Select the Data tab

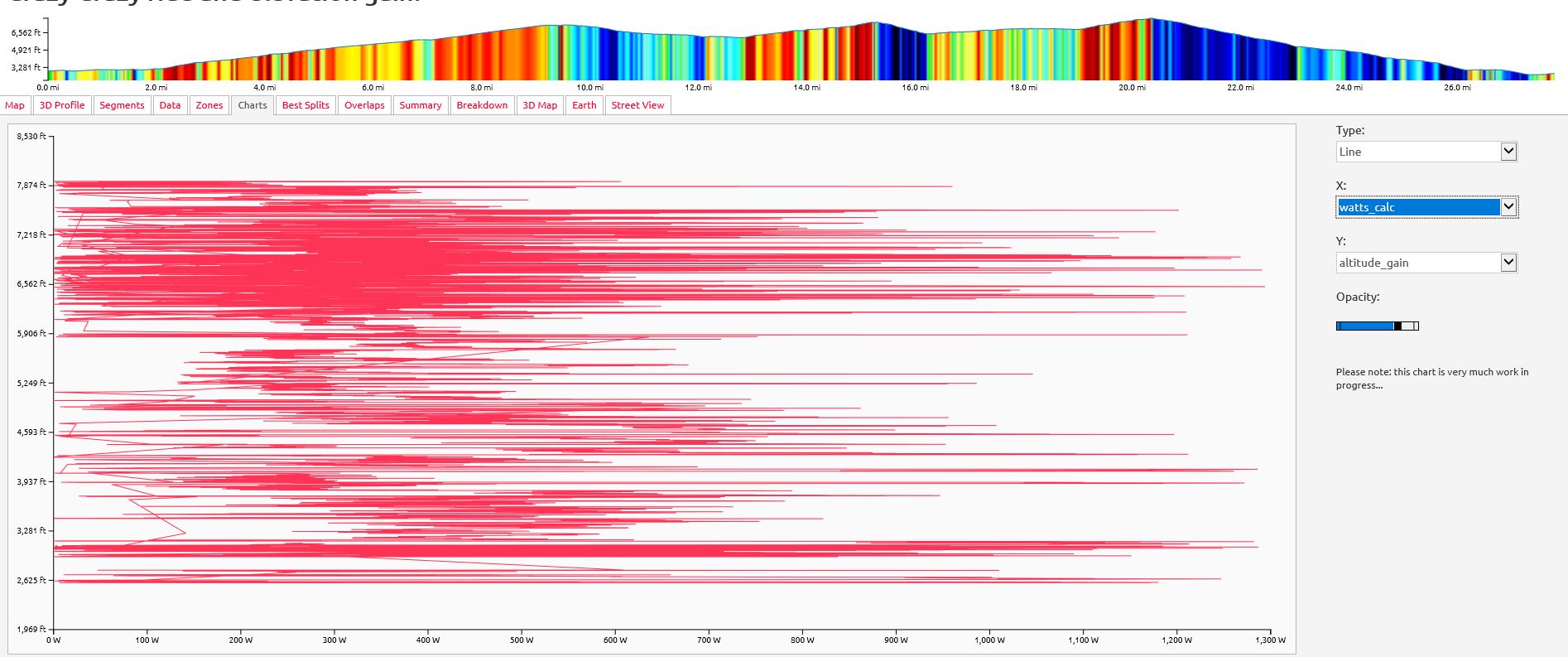pyautogui.click(x=170, y=105)
